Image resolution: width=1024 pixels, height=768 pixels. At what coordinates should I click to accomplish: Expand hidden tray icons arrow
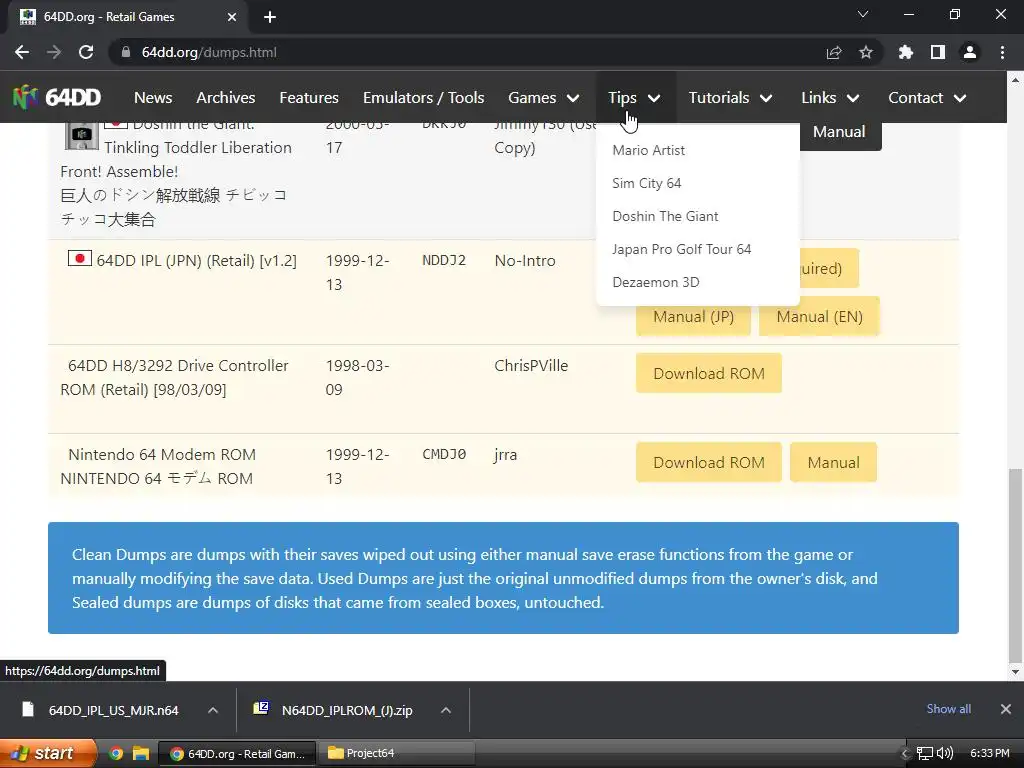[904, 753]
